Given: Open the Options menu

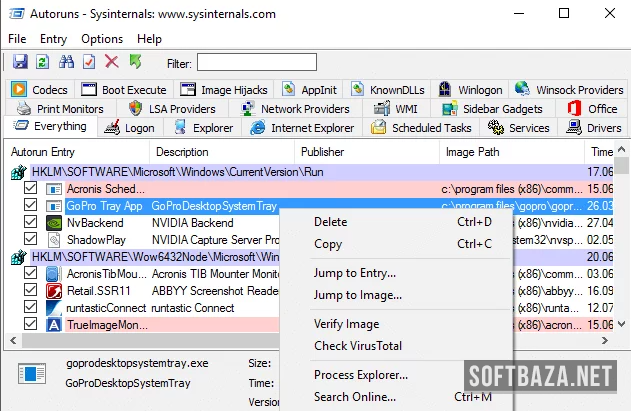Looking at the screenshot, I should point(102,39).
